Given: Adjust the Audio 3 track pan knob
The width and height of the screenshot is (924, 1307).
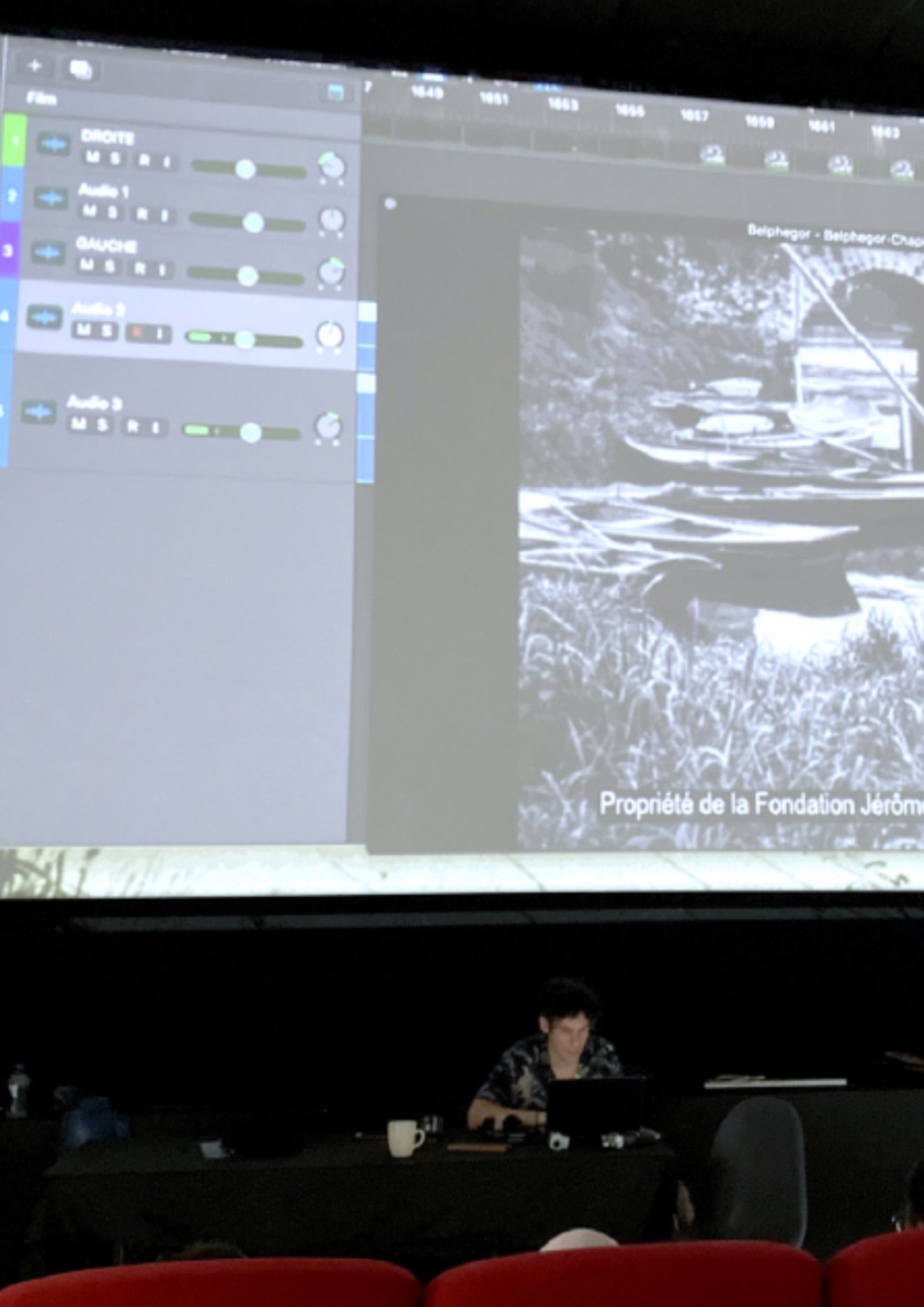Looking at the screenshot, I should (328, 426).
